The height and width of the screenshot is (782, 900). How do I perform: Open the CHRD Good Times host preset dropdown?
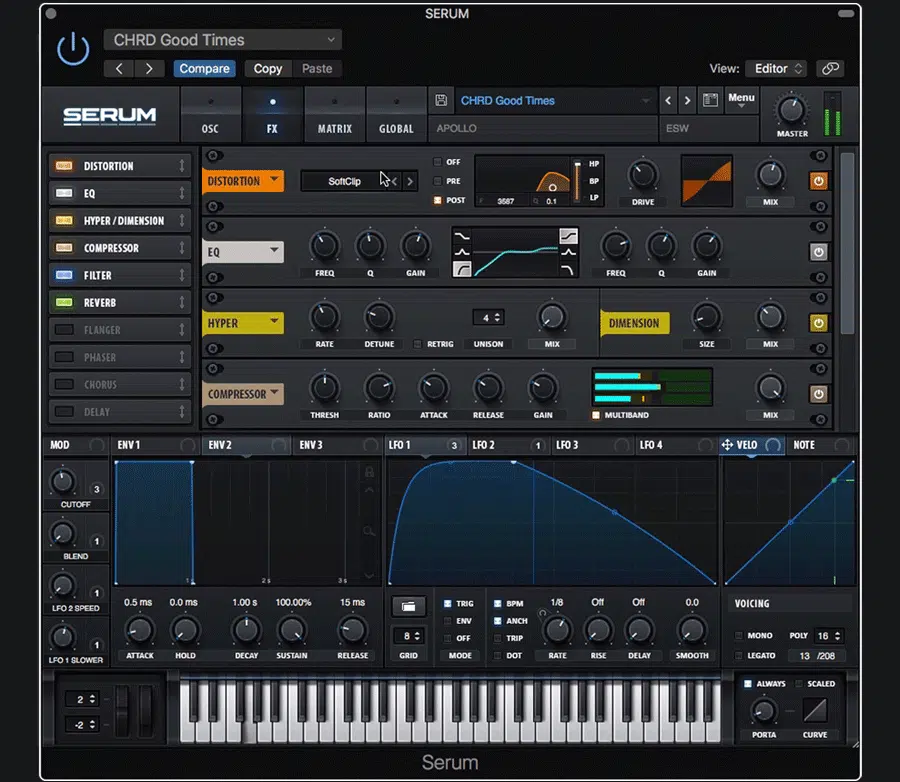click(223, 40)
